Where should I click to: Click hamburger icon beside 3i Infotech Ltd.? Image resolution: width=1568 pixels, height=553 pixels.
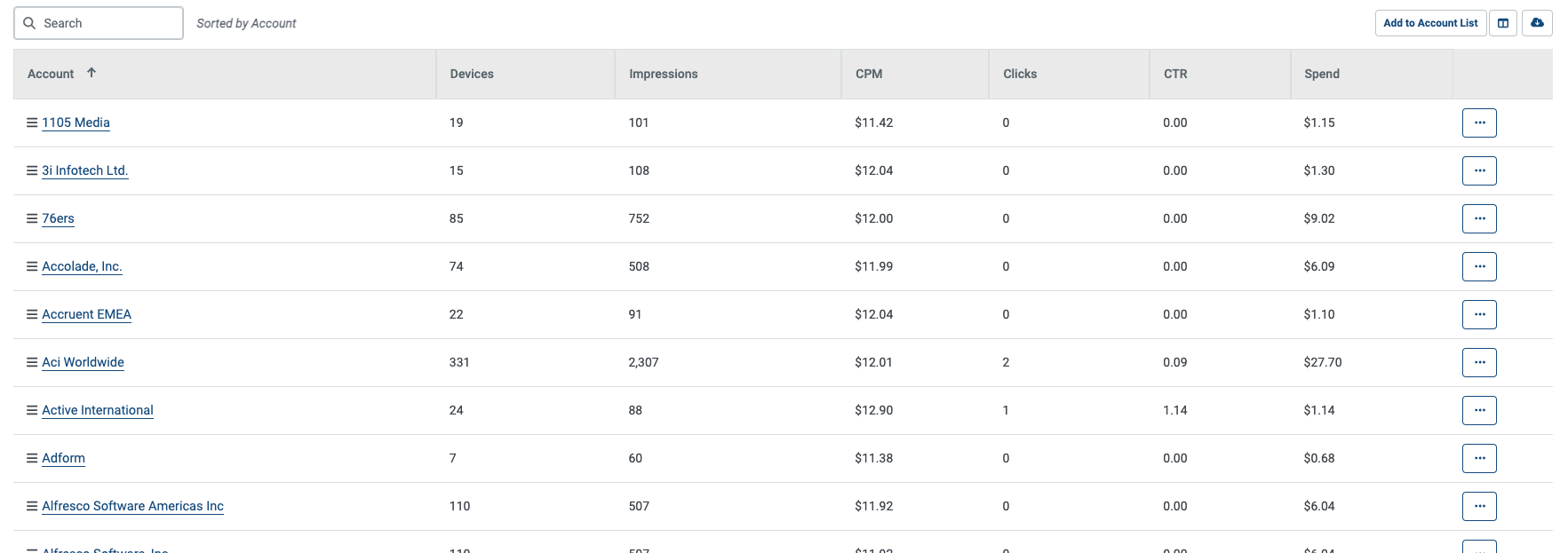[32, 170]
